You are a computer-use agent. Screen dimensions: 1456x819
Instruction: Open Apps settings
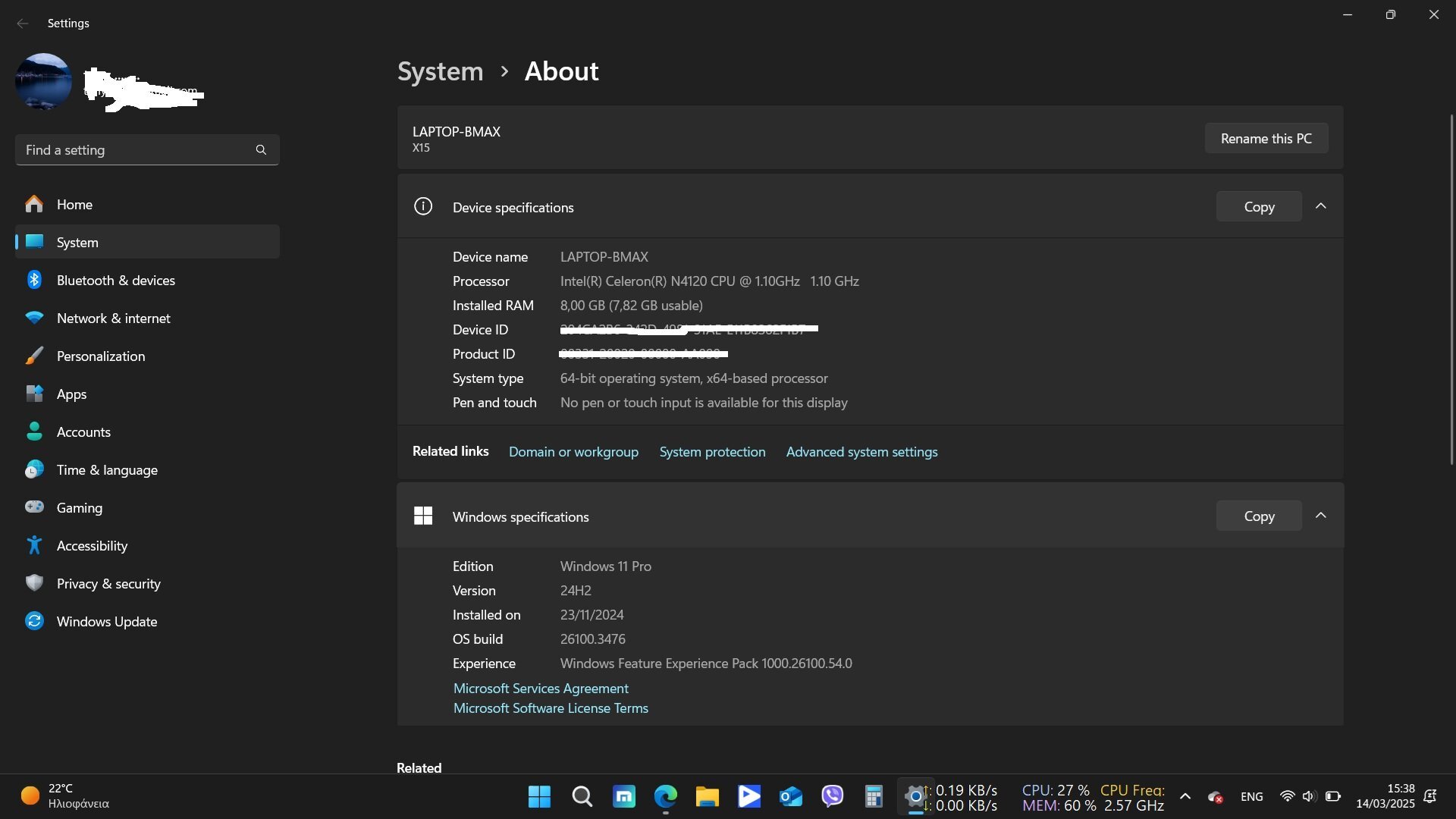(x=147, y=394)
